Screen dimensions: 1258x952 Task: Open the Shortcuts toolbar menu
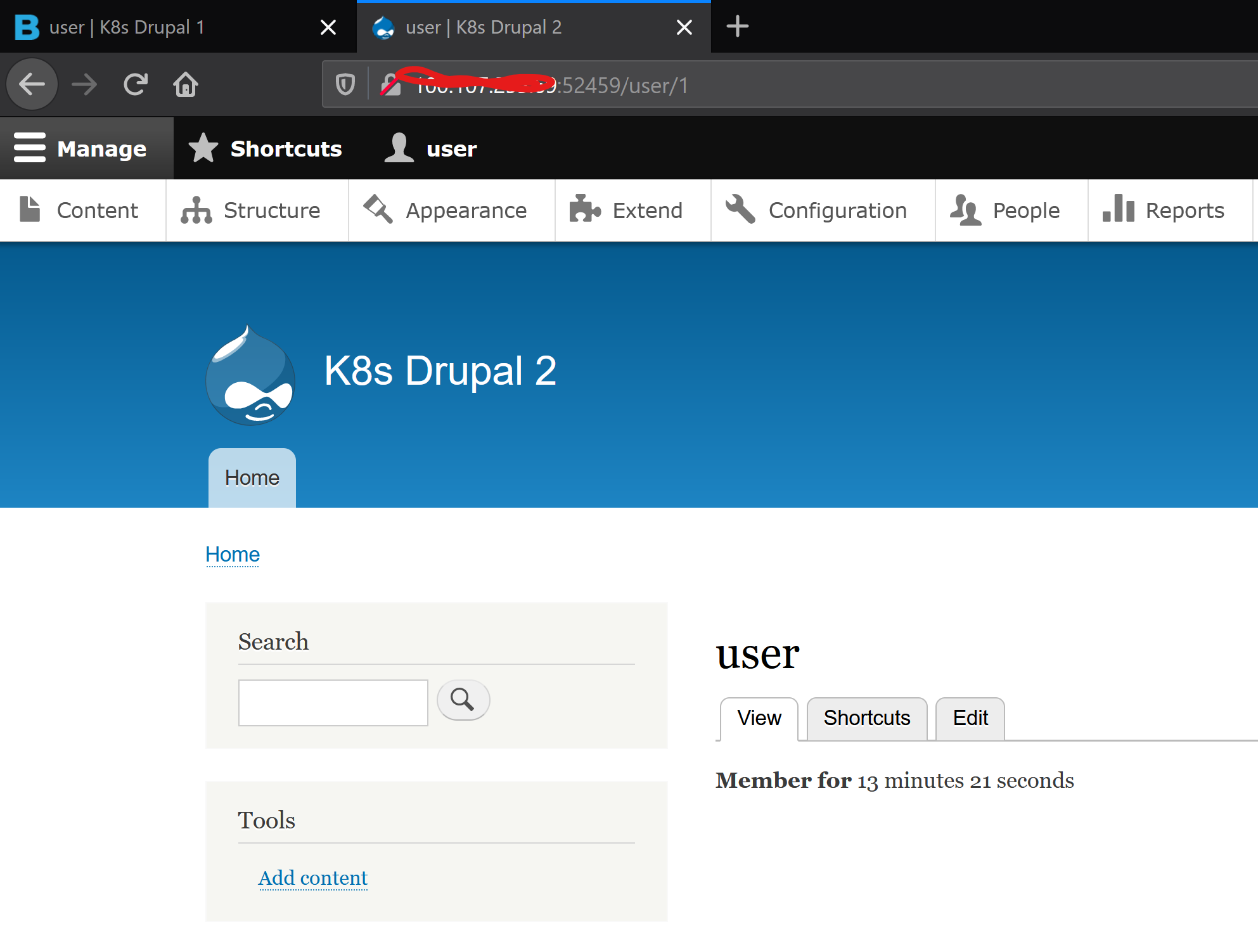tap(265, 148)
